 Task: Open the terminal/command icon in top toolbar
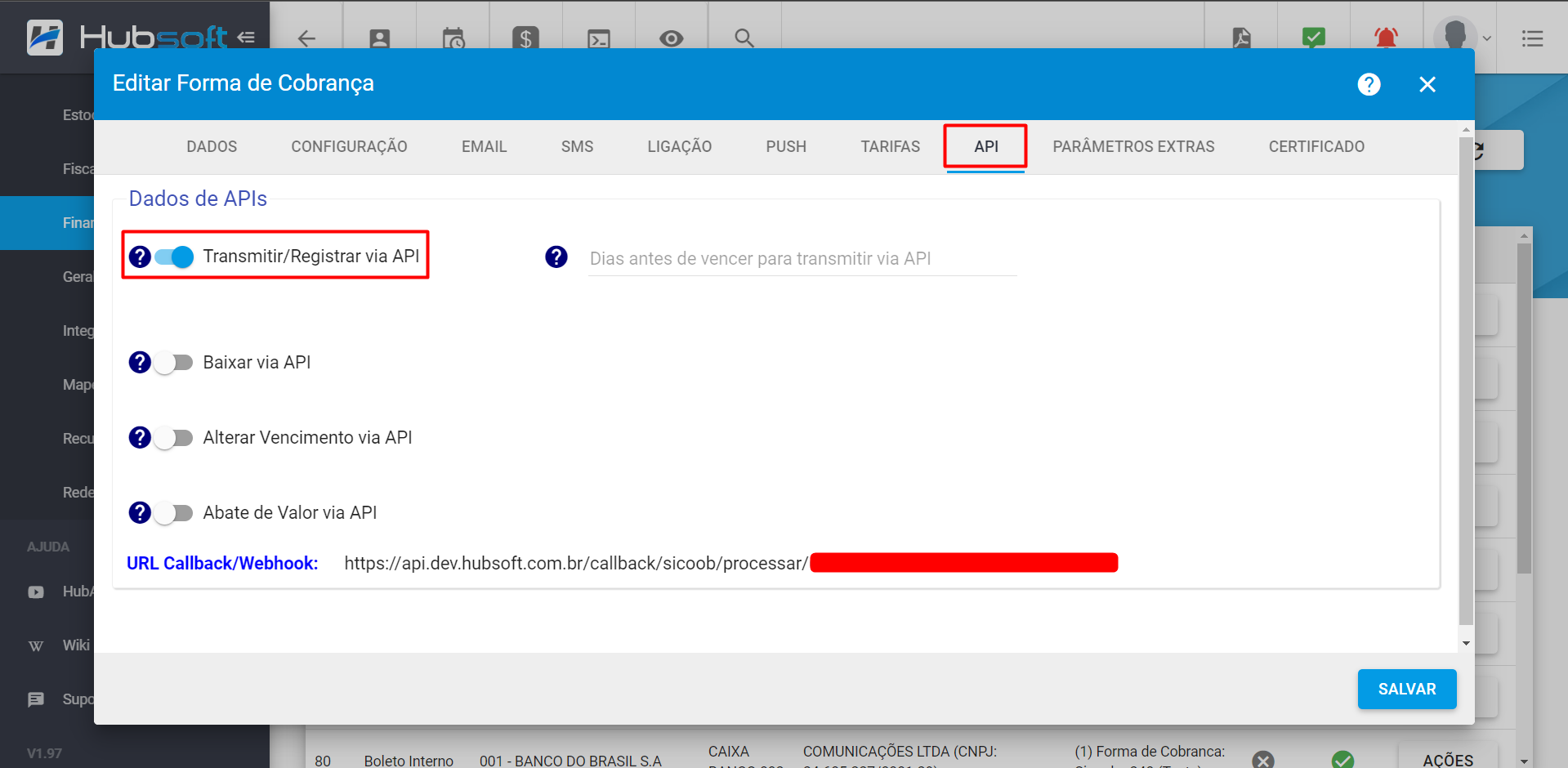click(x=598, y=38)
